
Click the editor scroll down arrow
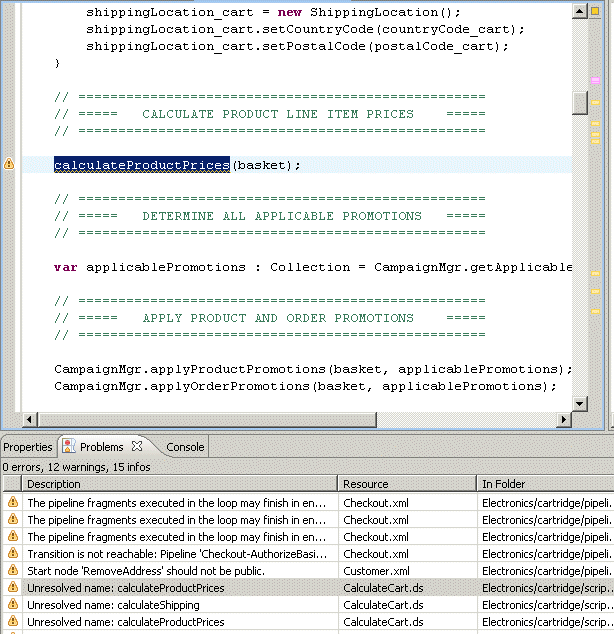coord(580,402)
